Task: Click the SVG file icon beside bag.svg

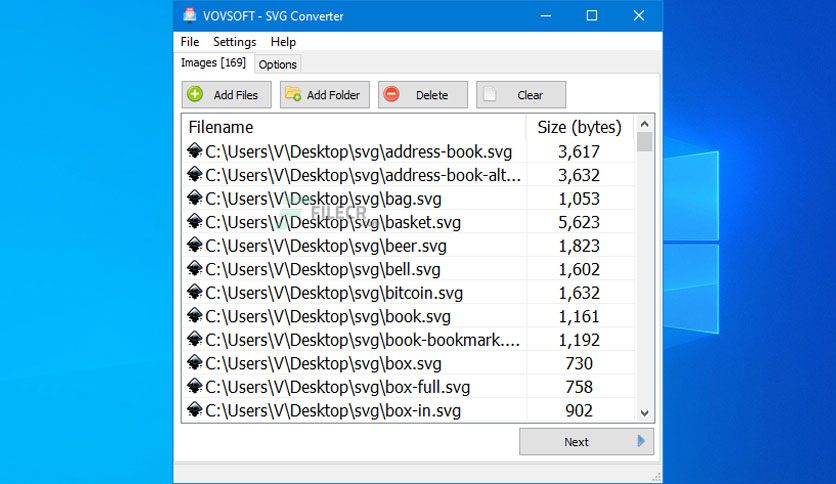Action: point(195,198)
